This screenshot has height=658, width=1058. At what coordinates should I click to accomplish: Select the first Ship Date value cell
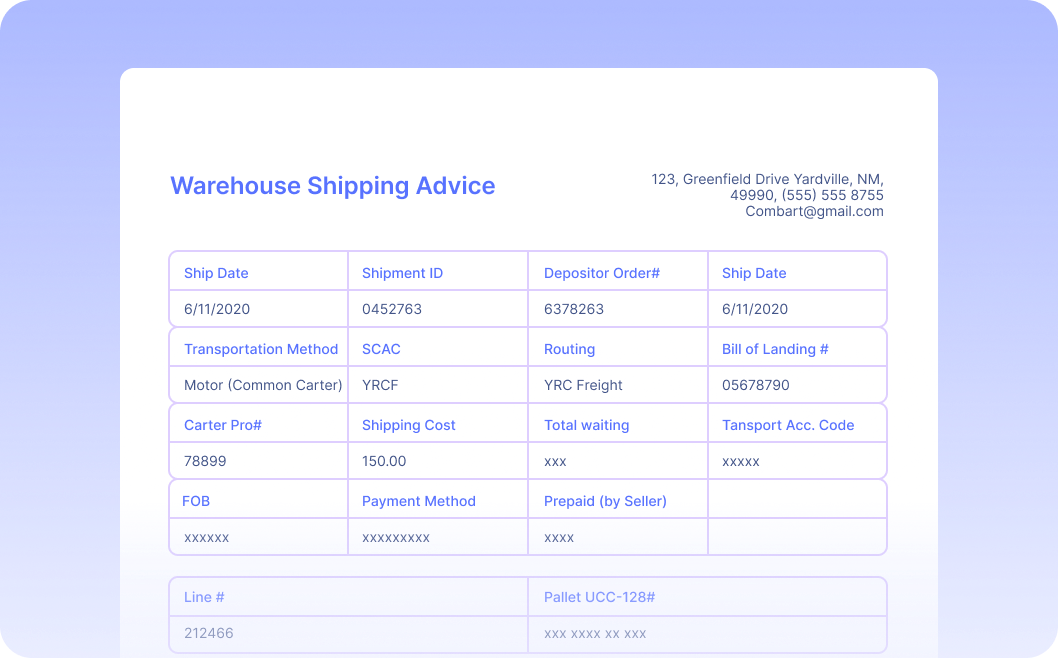coord(258,309)
